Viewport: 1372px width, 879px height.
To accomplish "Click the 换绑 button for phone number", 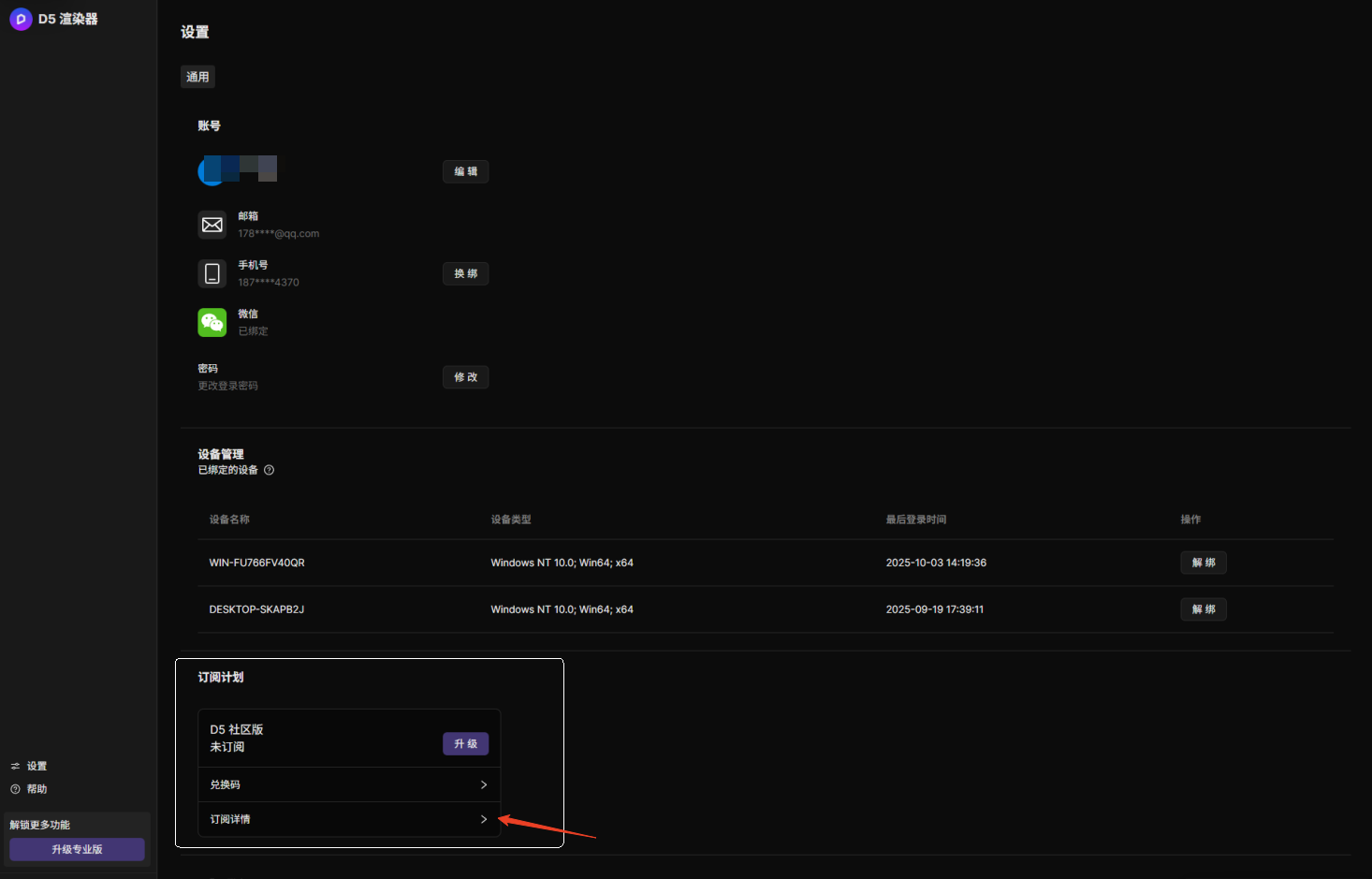I will tap(466, 273).
